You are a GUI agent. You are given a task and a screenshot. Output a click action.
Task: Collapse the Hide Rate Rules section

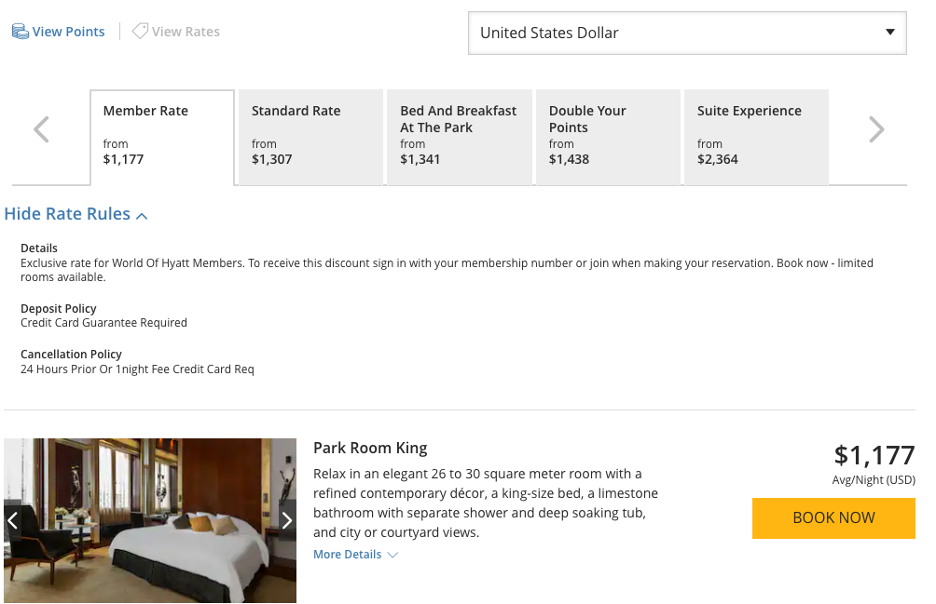pyautogui.click(x=67, y=214)
